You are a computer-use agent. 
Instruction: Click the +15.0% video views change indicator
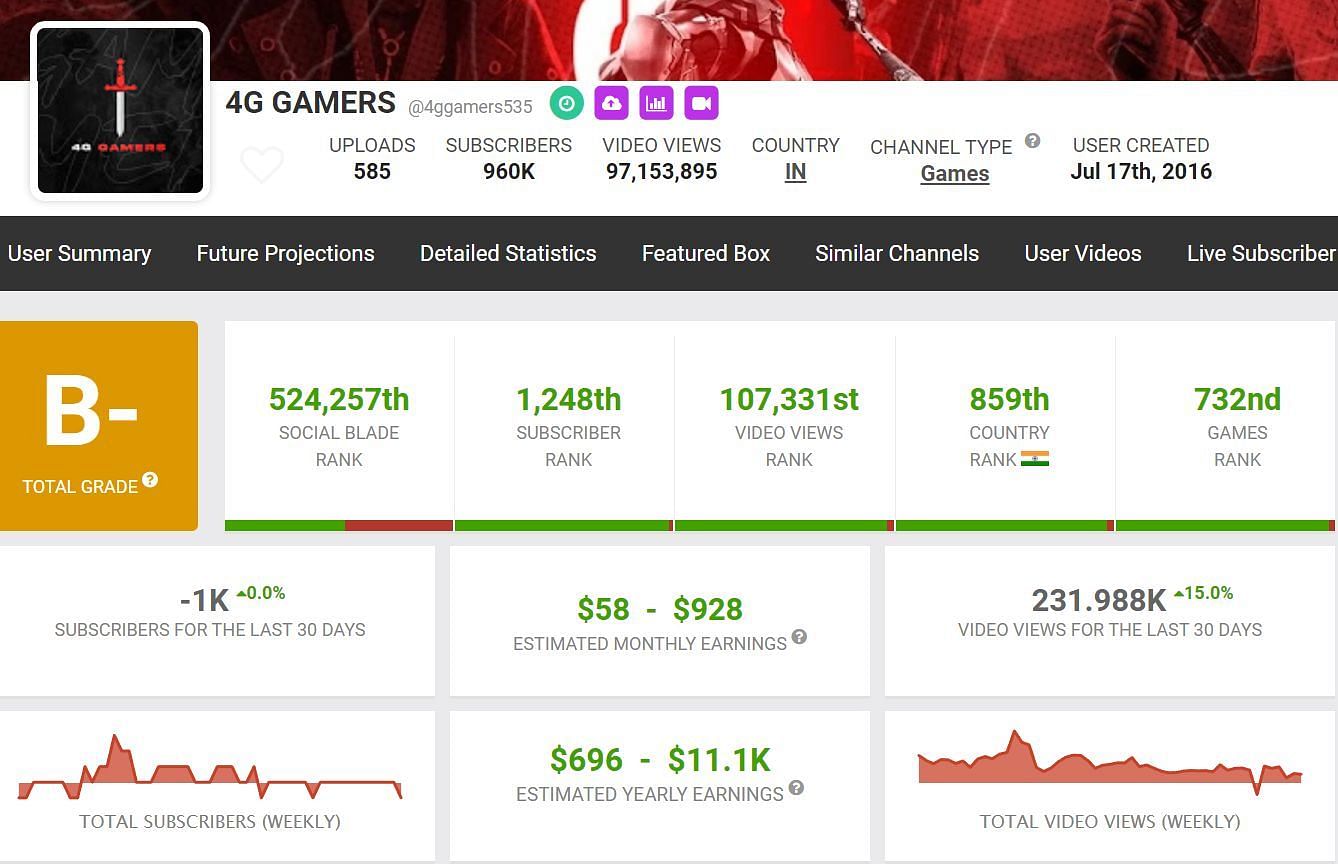point(1204,593)
